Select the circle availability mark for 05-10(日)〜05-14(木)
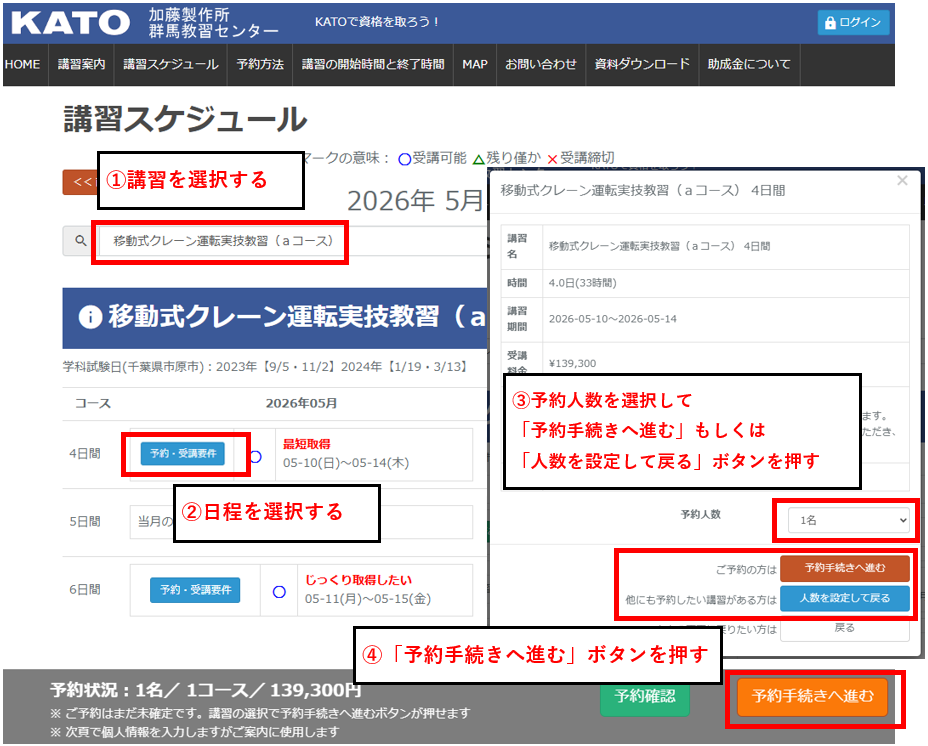The height and width of the screenshot is (746, 928). click(256, 456)
